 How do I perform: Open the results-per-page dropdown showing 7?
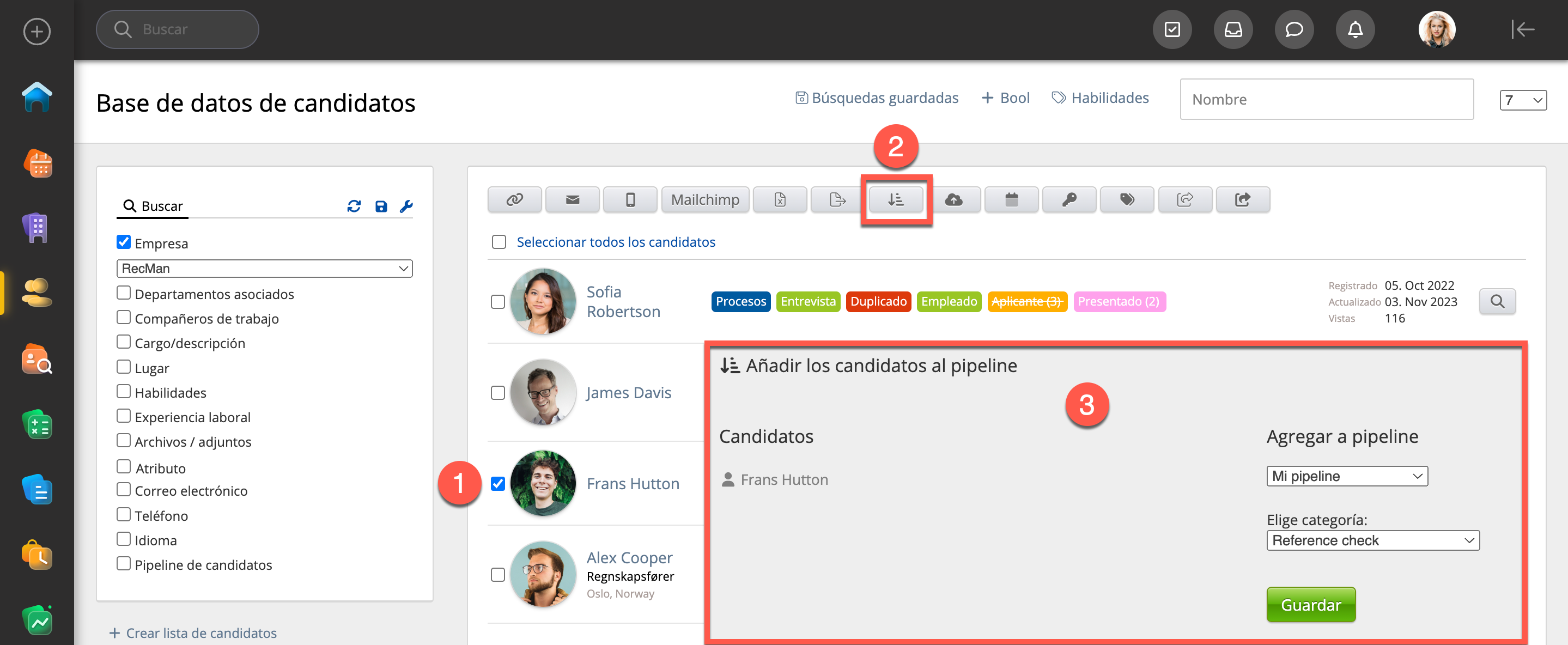tap(1523, 100)
